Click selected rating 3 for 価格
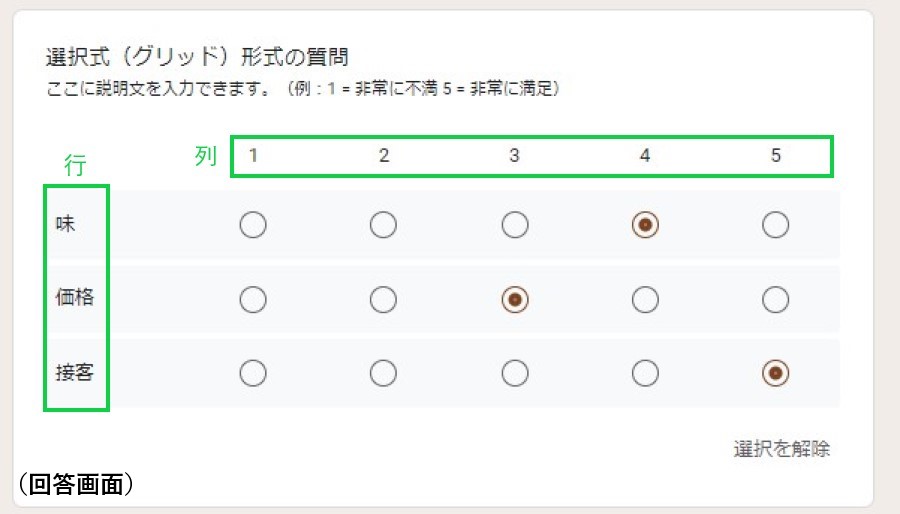 click(x=514, y=299)
